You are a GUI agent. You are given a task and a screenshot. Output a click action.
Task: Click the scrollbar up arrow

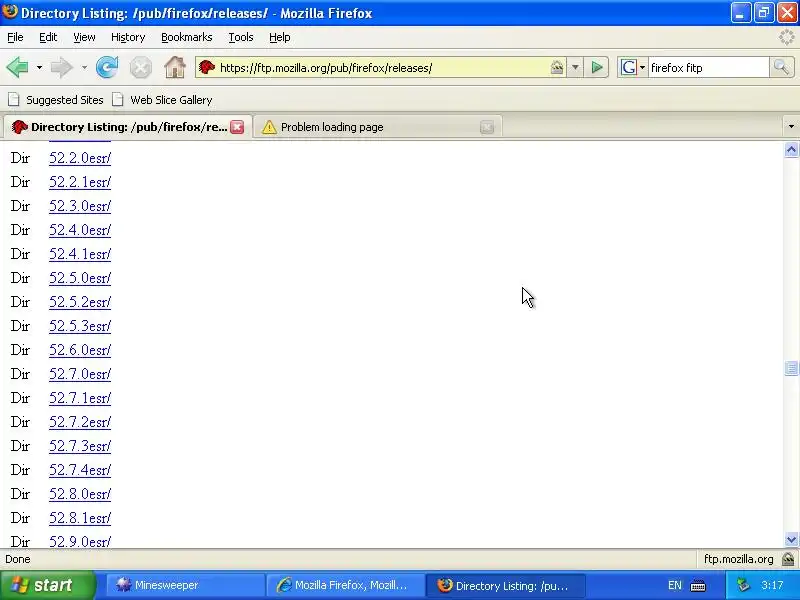pos(791,150)
